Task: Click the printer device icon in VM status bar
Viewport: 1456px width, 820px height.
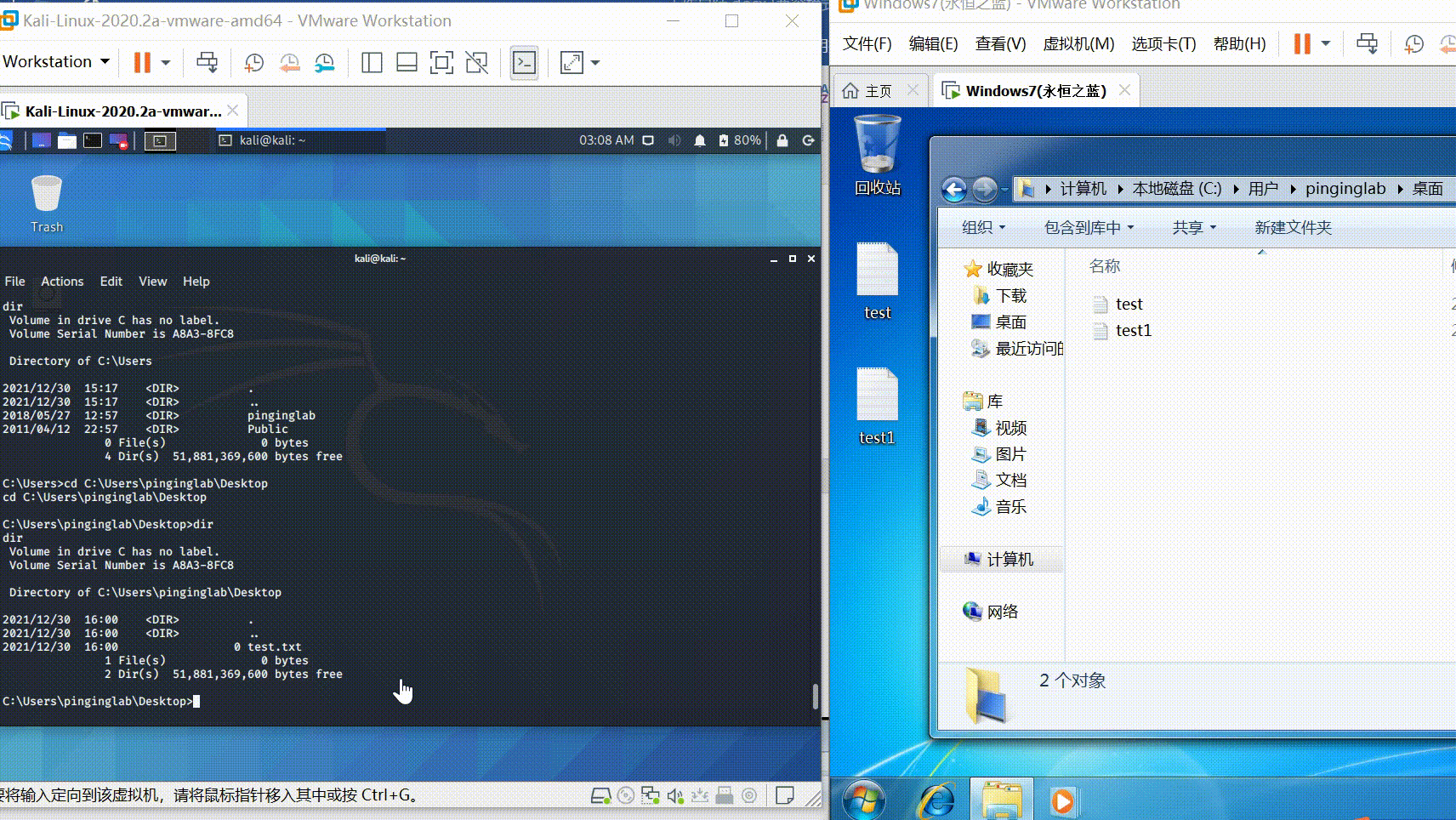Action: coord(723,795)
